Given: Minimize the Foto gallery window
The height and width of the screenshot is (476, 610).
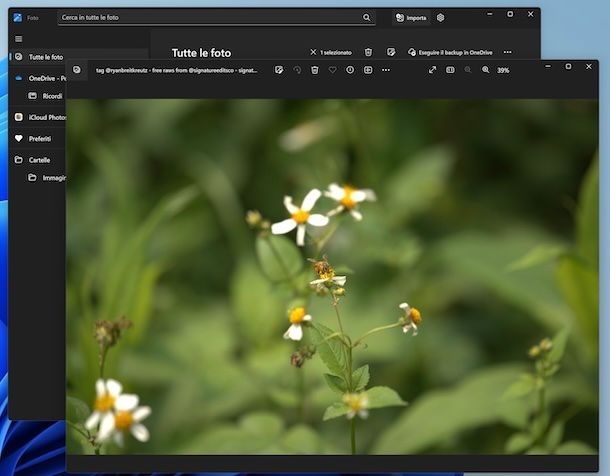Looking at the screenshot, I should (x=490, y=14).
